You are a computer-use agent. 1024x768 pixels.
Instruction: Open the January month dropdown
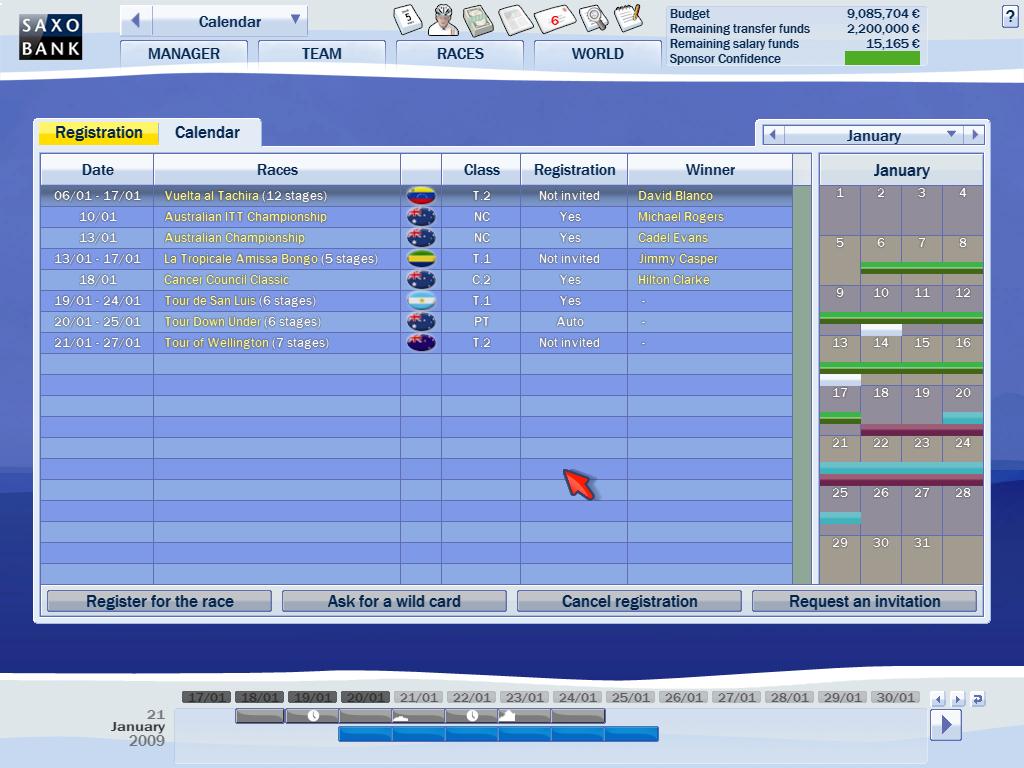pos(951,135)
